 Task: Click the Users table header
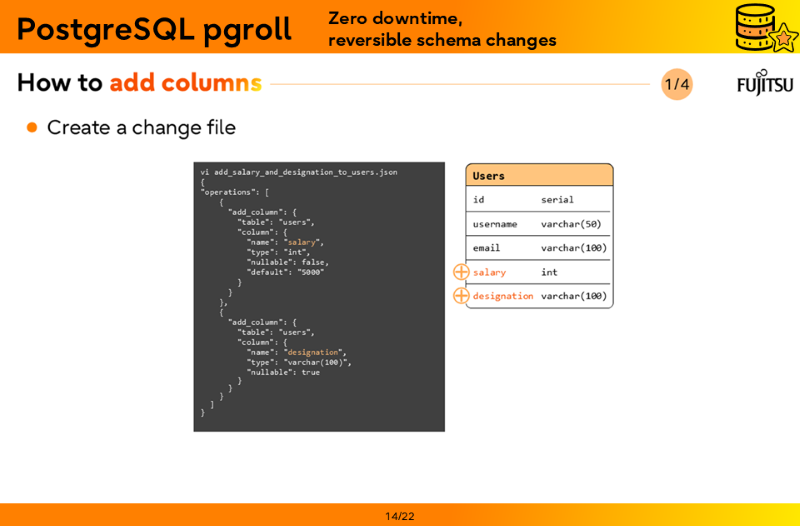point(539,175)
